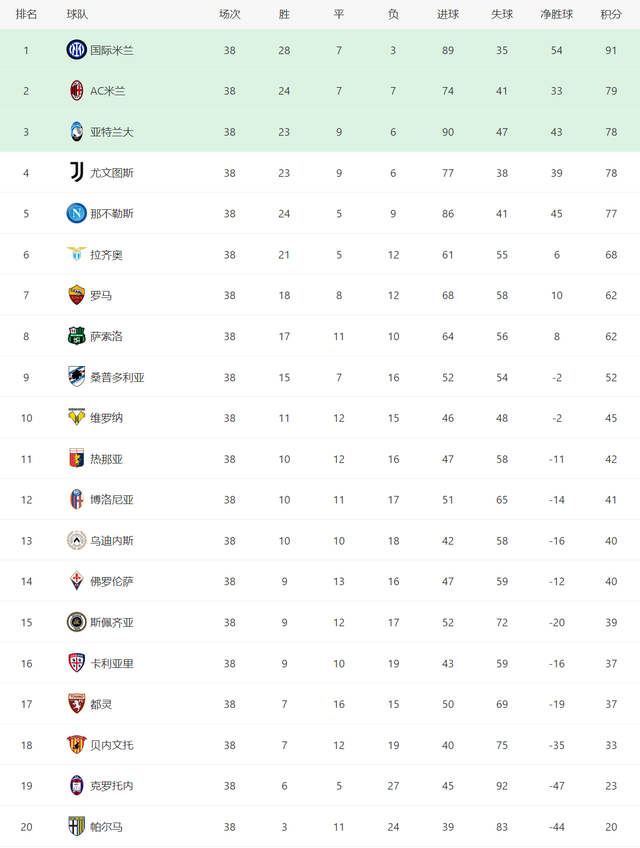Open the 博洛尼亚 team name link
The width and height of the screenshot is (640, 848).
pyautogui.click(x=111, y=500)
